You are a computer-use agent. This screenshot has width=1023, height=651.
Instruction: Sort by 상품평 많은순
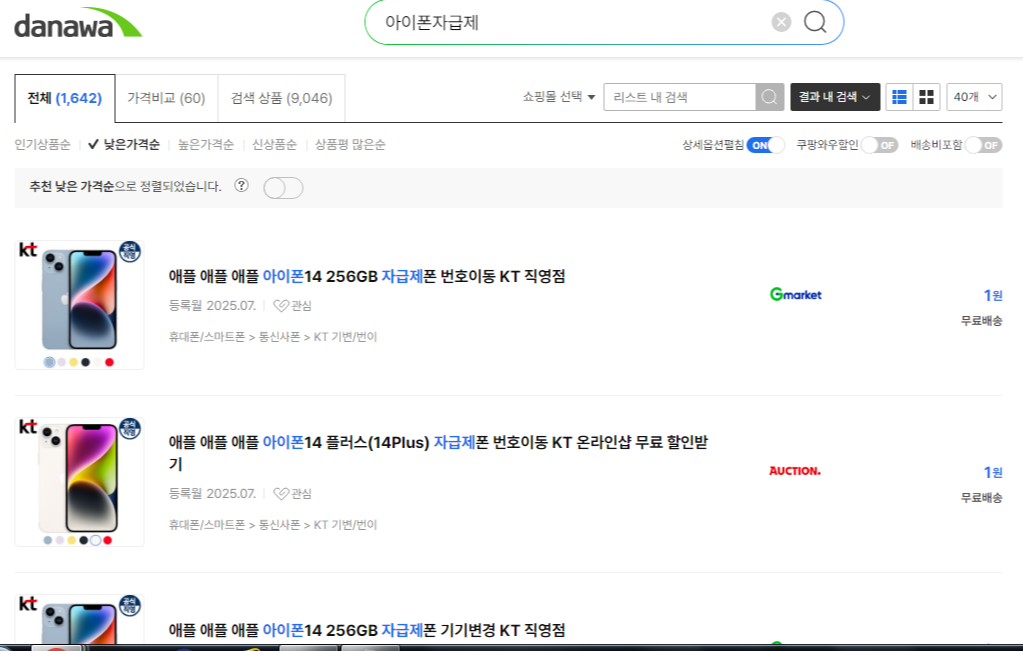click(350, 145)
